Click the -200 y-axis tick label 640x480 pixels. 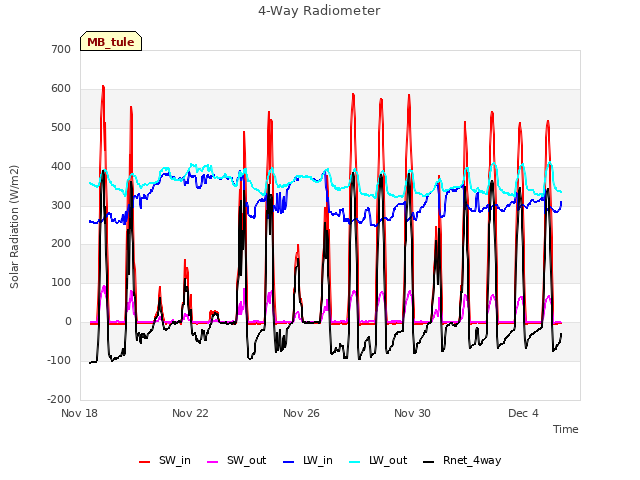coord(59,399)
